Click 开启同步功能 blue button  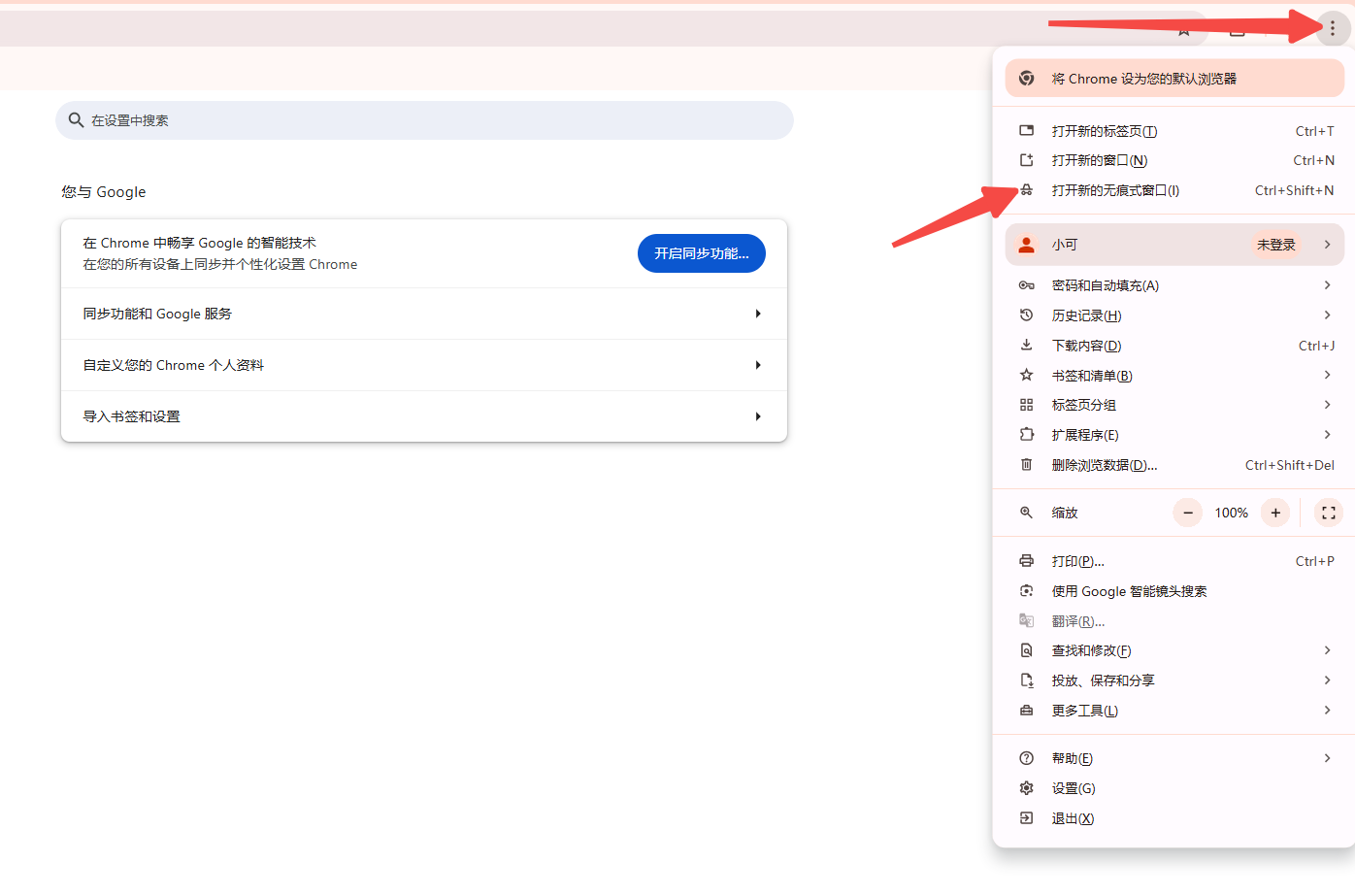pos(701,253)
